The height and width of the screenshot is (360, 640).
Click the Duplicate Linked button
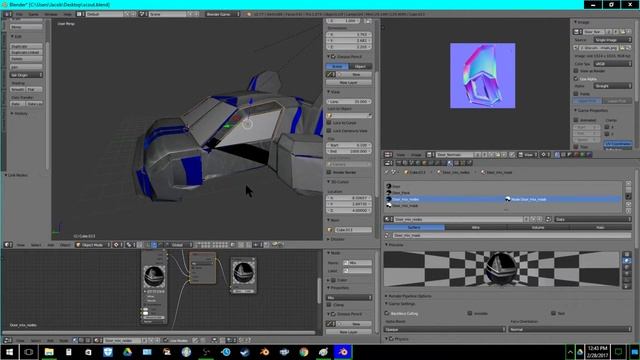pyautogui.click(x=26, y=53)
